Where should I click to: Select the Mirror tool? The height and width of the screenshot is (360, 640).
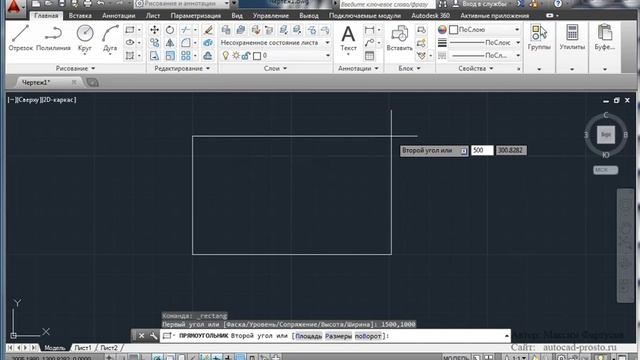click(x=170, y=42)
